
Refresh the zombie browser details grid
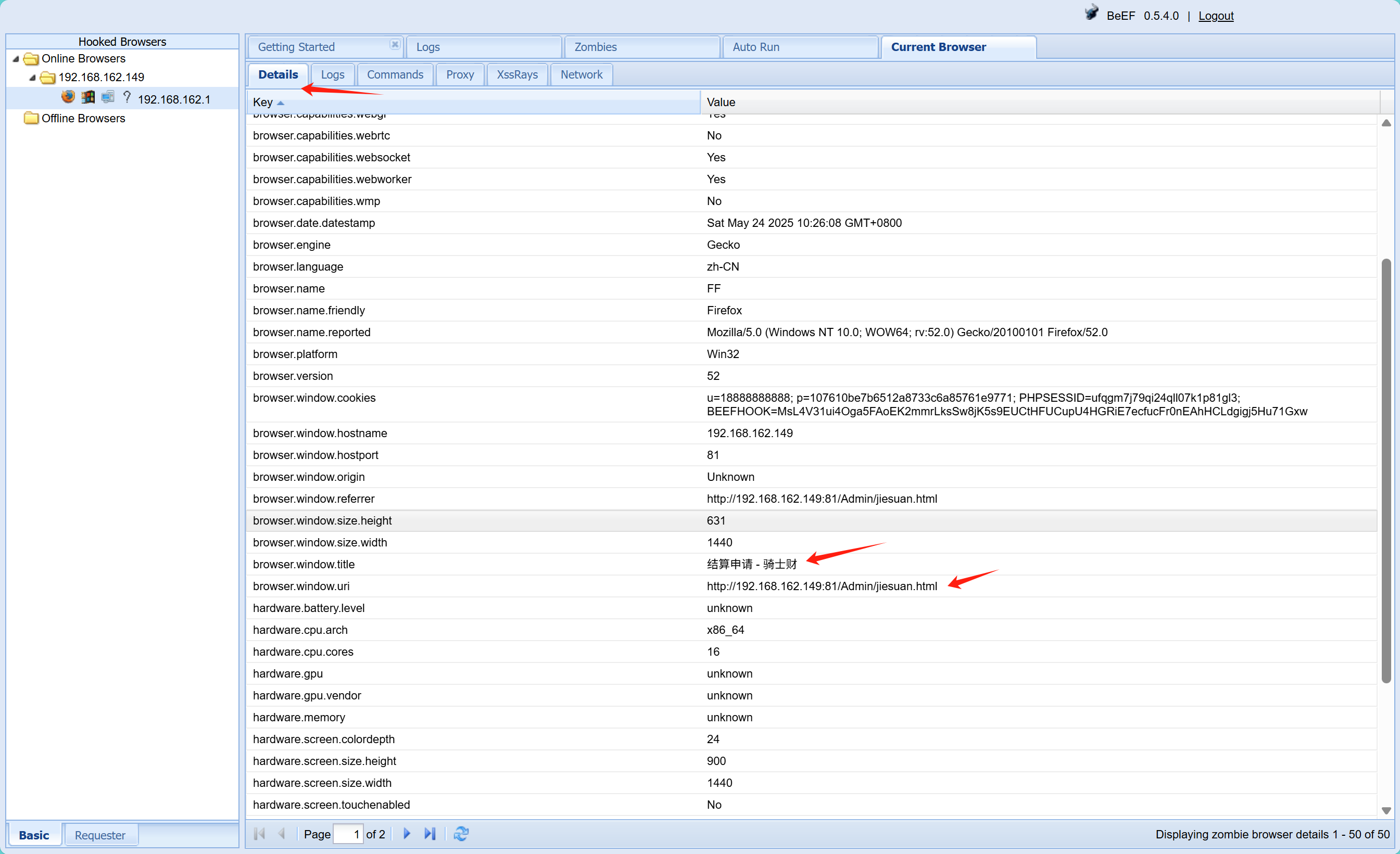[x=461, y=834]
